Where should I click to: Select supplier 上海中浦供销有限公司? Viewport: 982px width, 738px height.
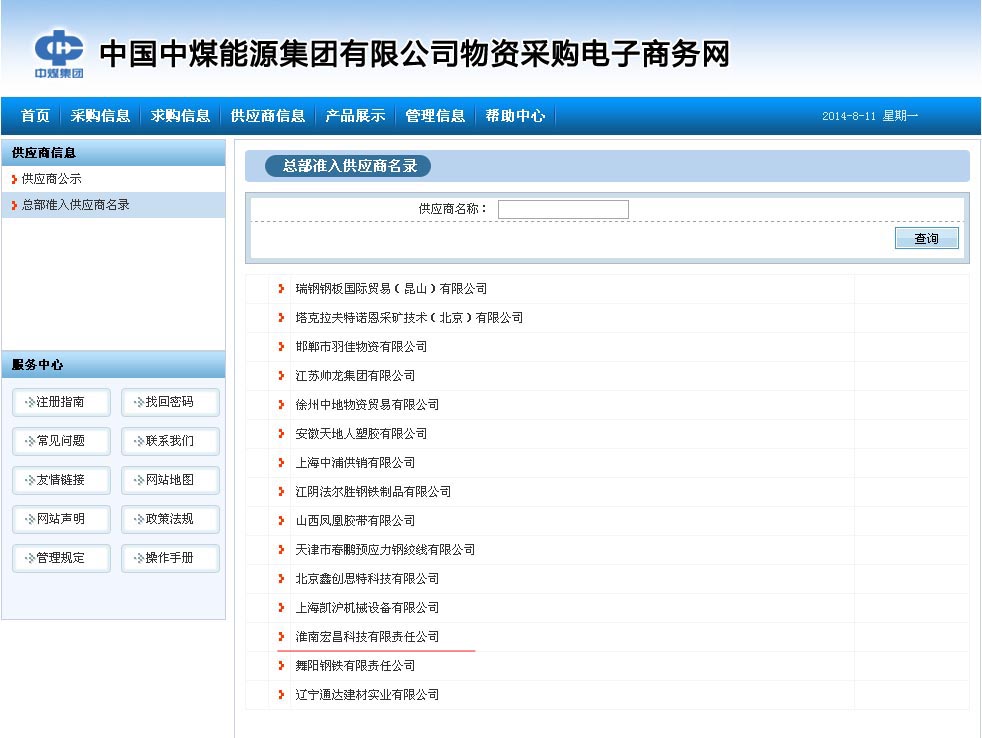(x=355, y=463)
